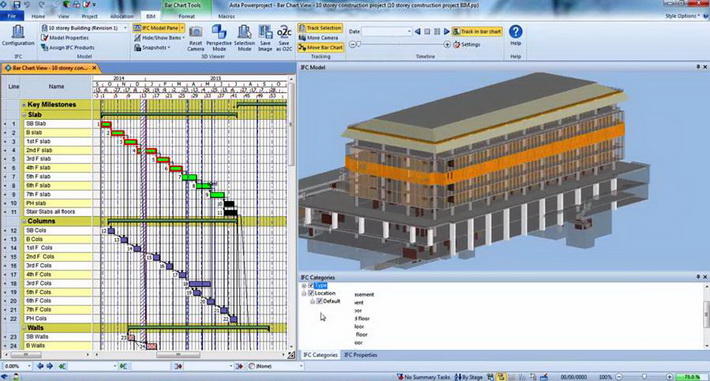Click By Stage in status bar
The image size is (710, 381).
pyautogui.click(x=469, y=377)
